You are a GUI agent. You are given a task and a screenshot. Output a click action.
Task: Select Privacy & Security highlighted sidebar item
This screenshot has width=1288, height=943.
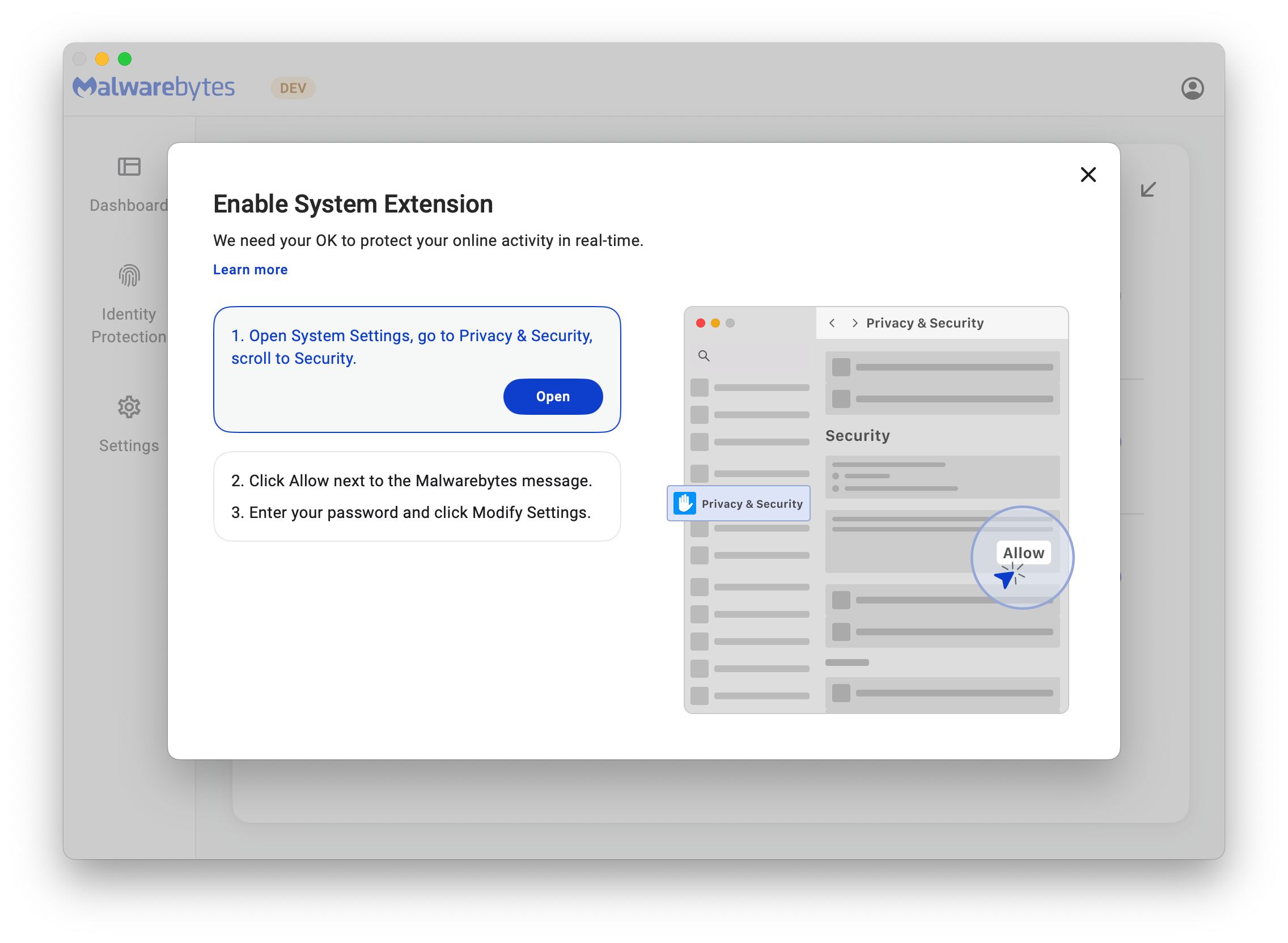[x=738, y=503]
